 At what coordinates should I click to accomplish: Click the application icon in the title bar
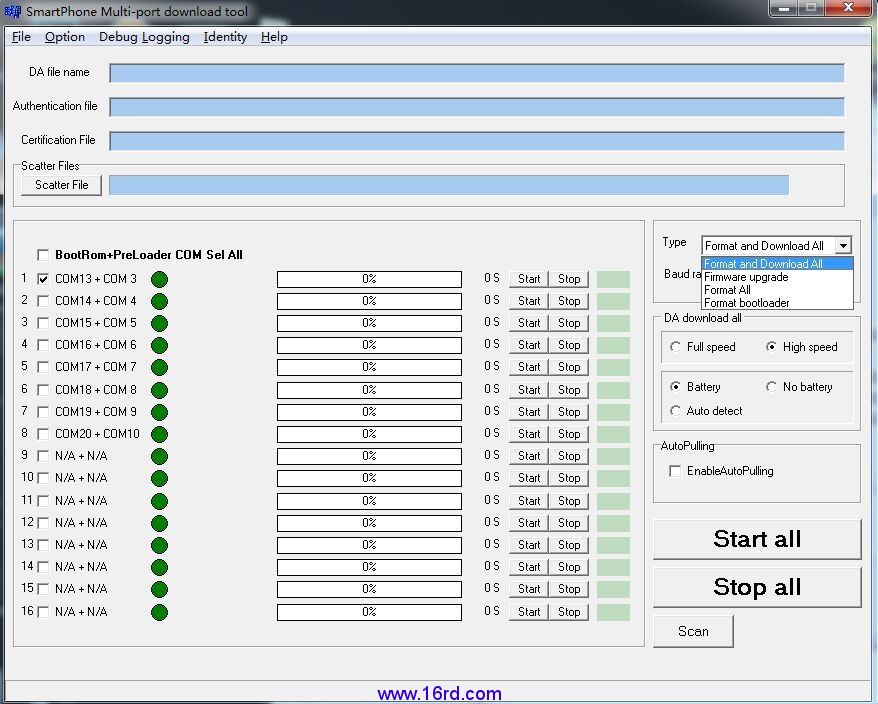(13, 11)
